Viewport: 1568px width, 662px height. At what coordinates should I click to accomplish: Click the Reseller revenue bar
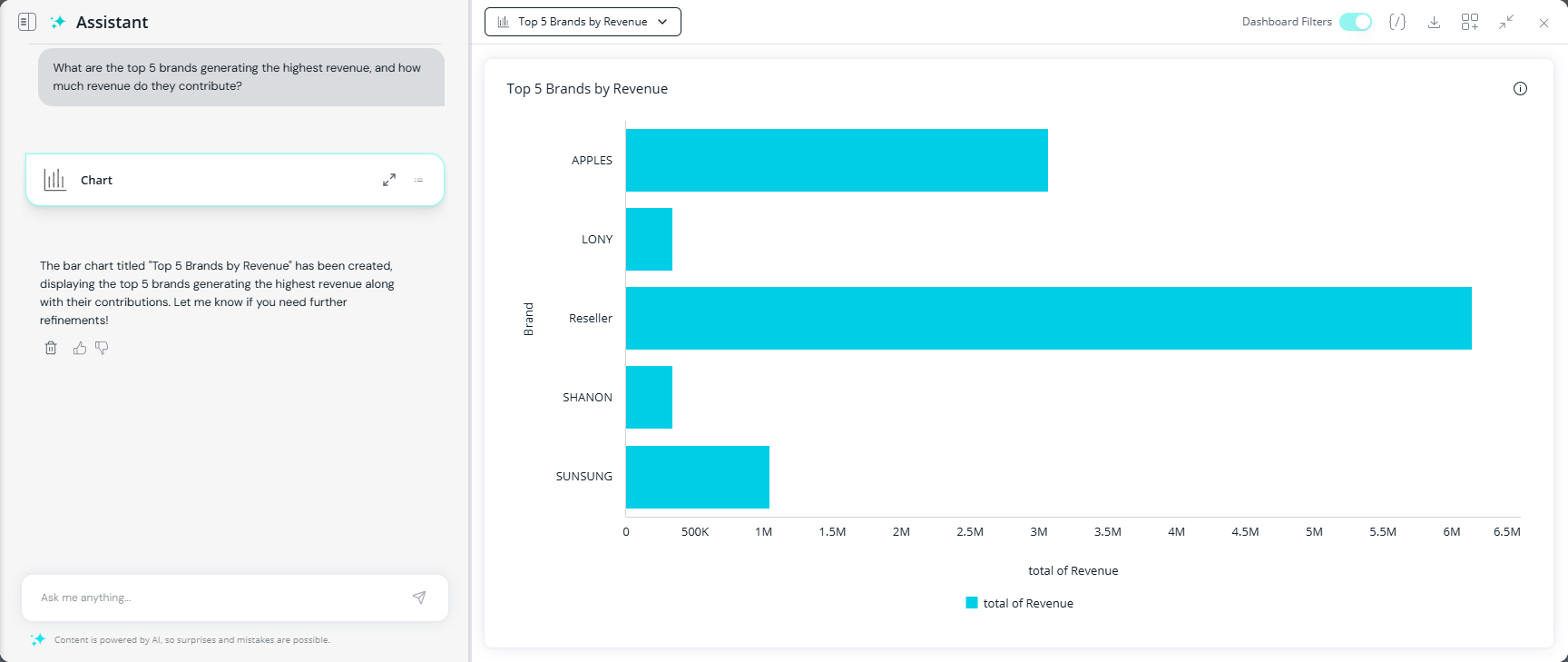coord(1048,318)
